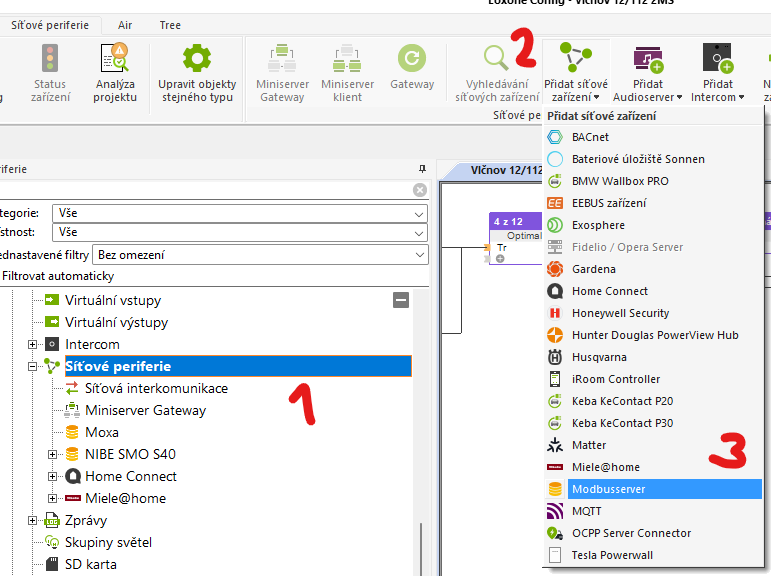Select Virtuální výstupy tree item

tap(117, 322)
